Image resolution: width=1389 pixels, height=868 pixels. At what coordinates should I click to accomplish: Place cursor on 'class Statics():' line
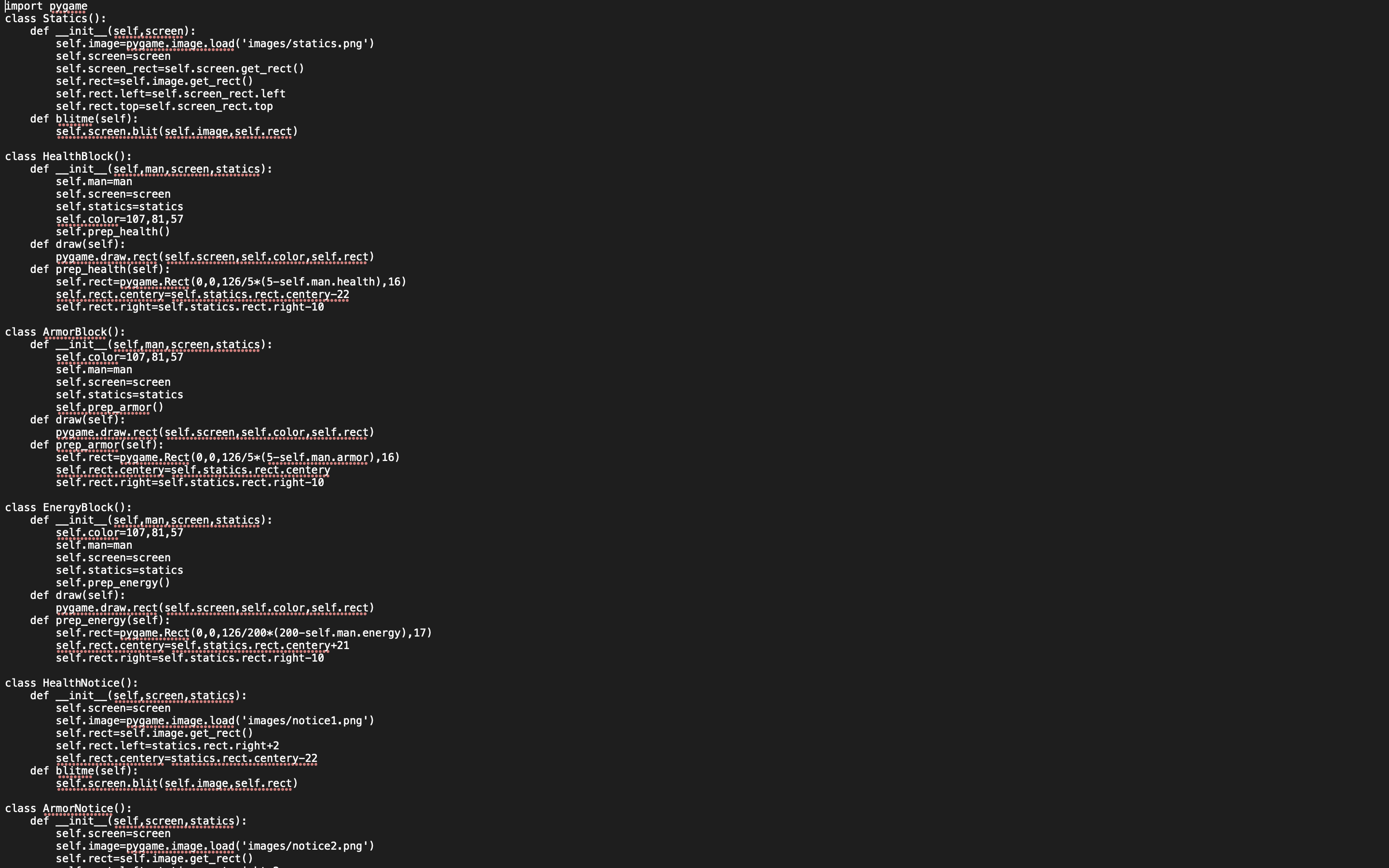click(x=55, y=18)
